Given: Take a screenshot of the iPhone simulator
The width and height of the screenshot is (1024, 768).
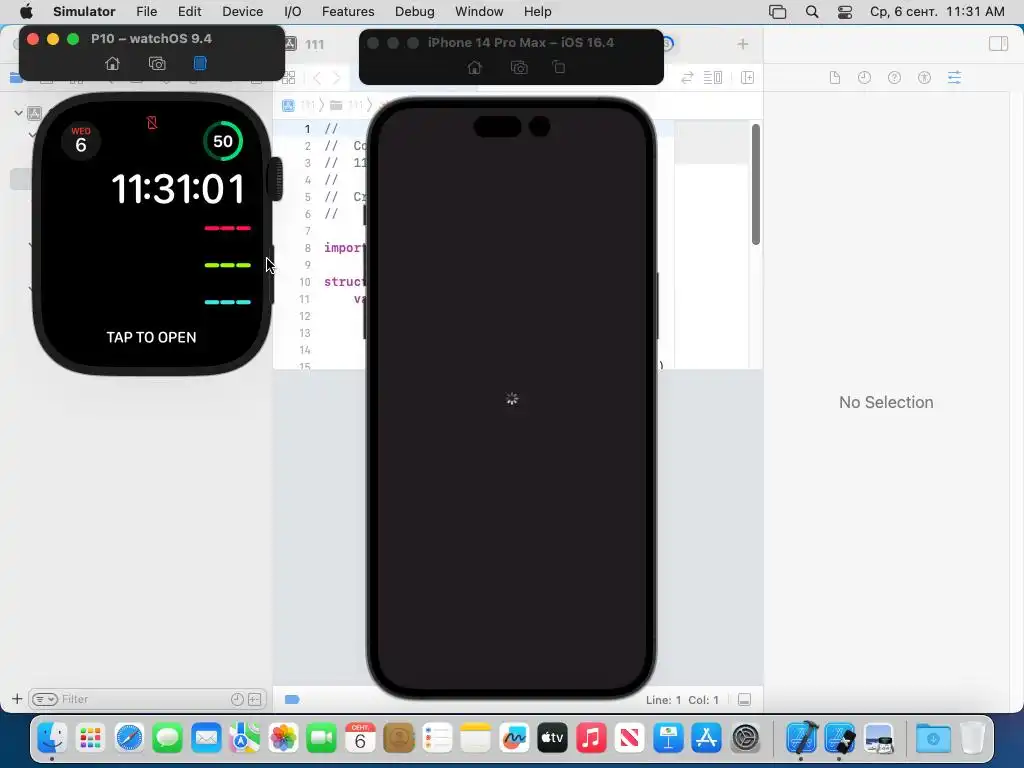Looking at the screenshot, I should click(519, 67).
